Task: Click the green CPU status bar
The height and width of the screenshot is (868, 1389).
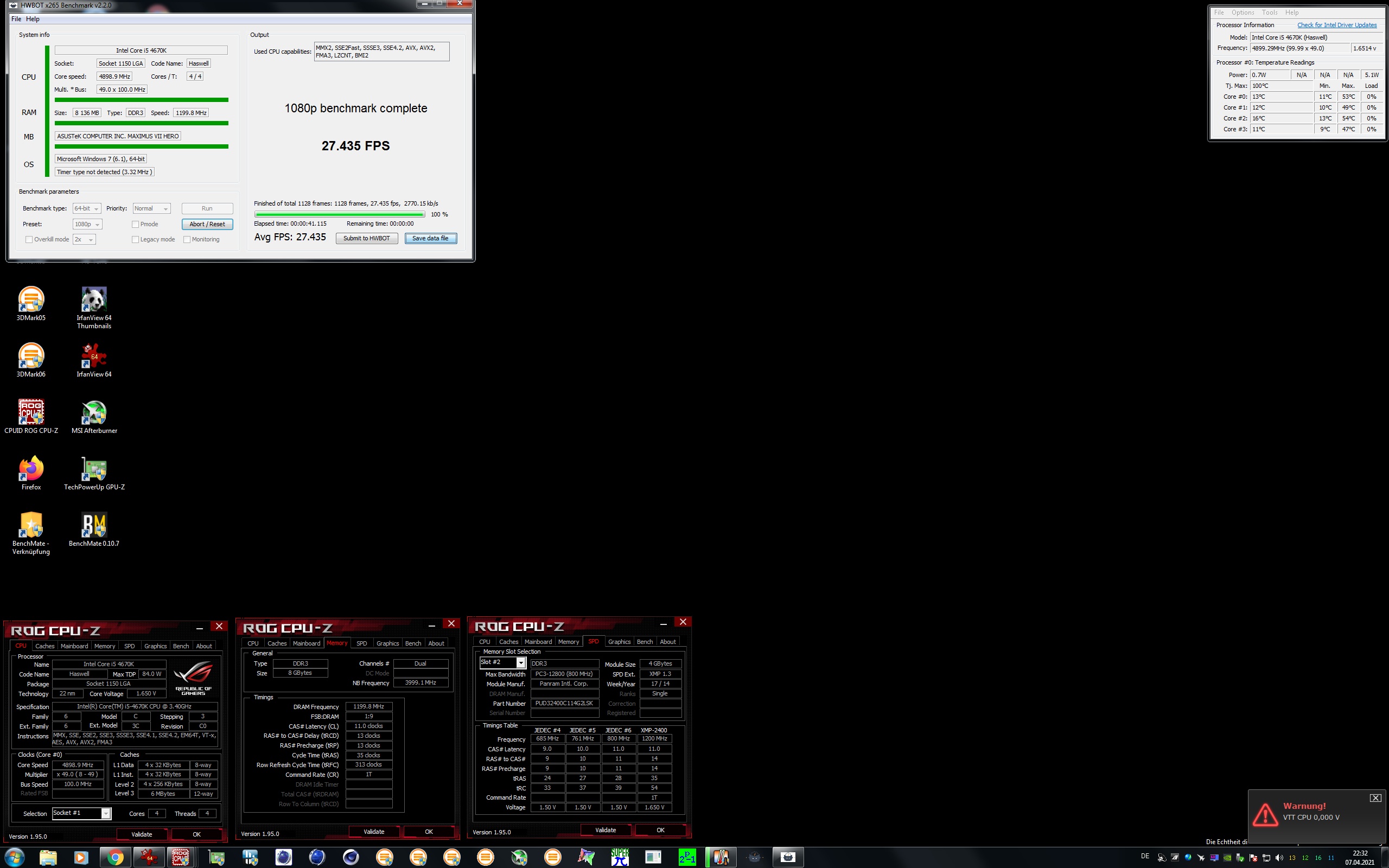Action: (141, 100)
